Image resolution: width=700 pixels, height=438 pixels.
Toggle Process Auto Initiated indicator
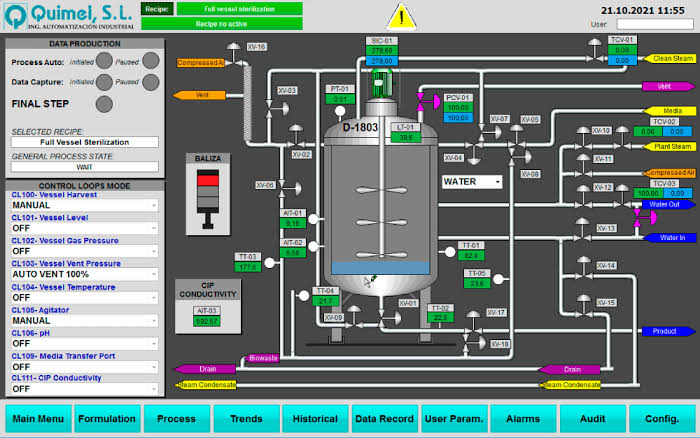[104, 61]
